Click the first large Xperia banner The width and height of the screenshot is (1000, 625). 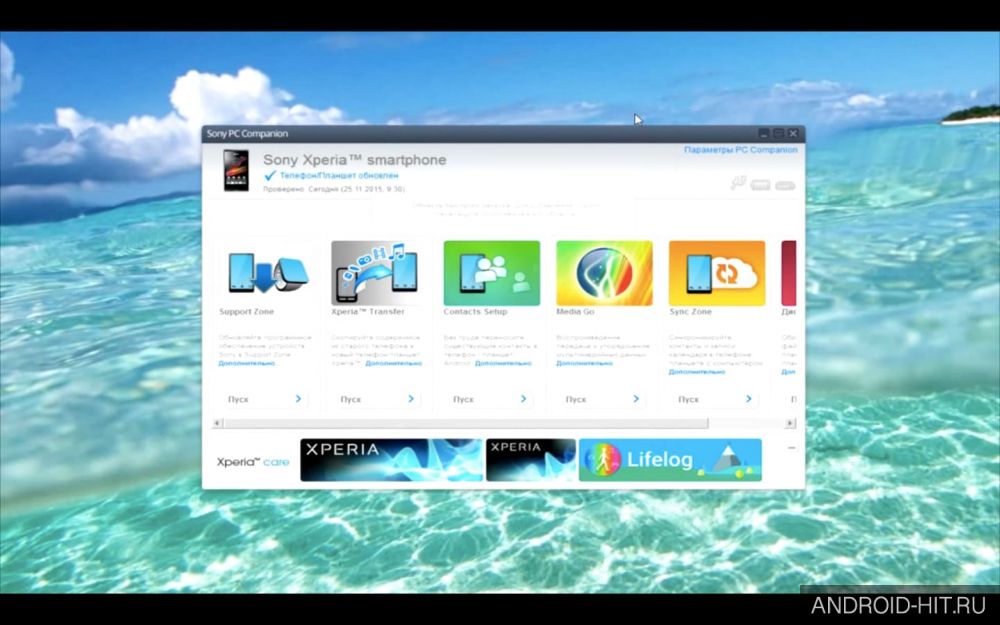click(x=391, y=460)
